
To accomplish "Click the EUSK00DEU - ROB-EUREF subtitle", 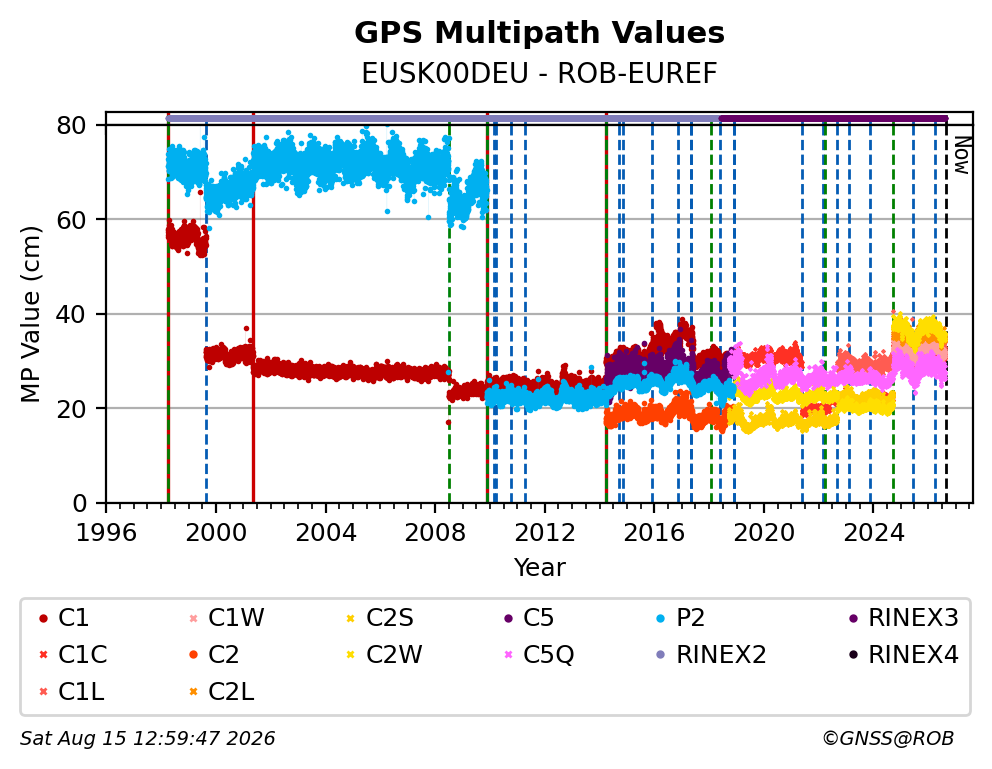I will pos(539,73).
